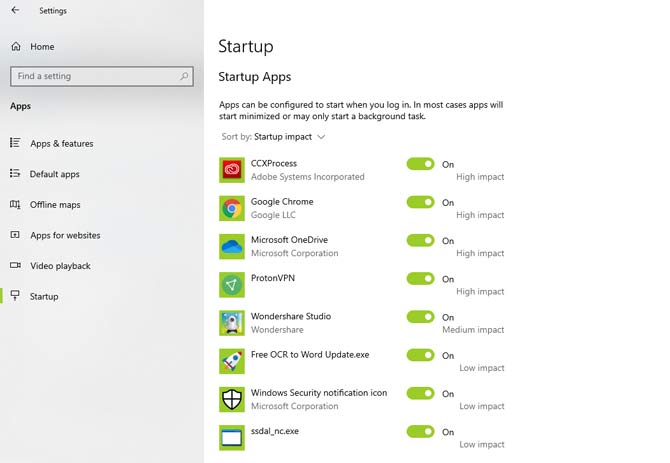
Task: Click the Free OCR to Word rocket icon
Action: [x=232, y=361]
